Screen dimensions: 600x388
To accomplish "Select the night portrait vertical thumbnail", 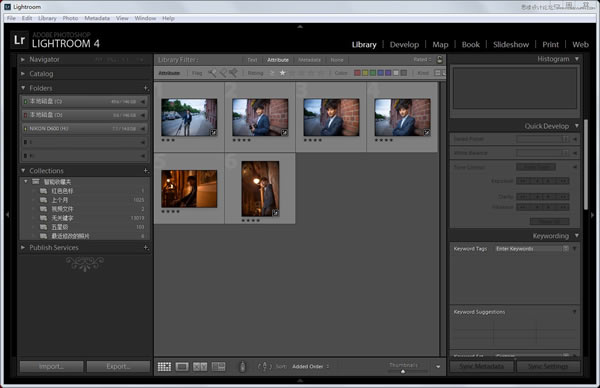I will coord(260,189).
